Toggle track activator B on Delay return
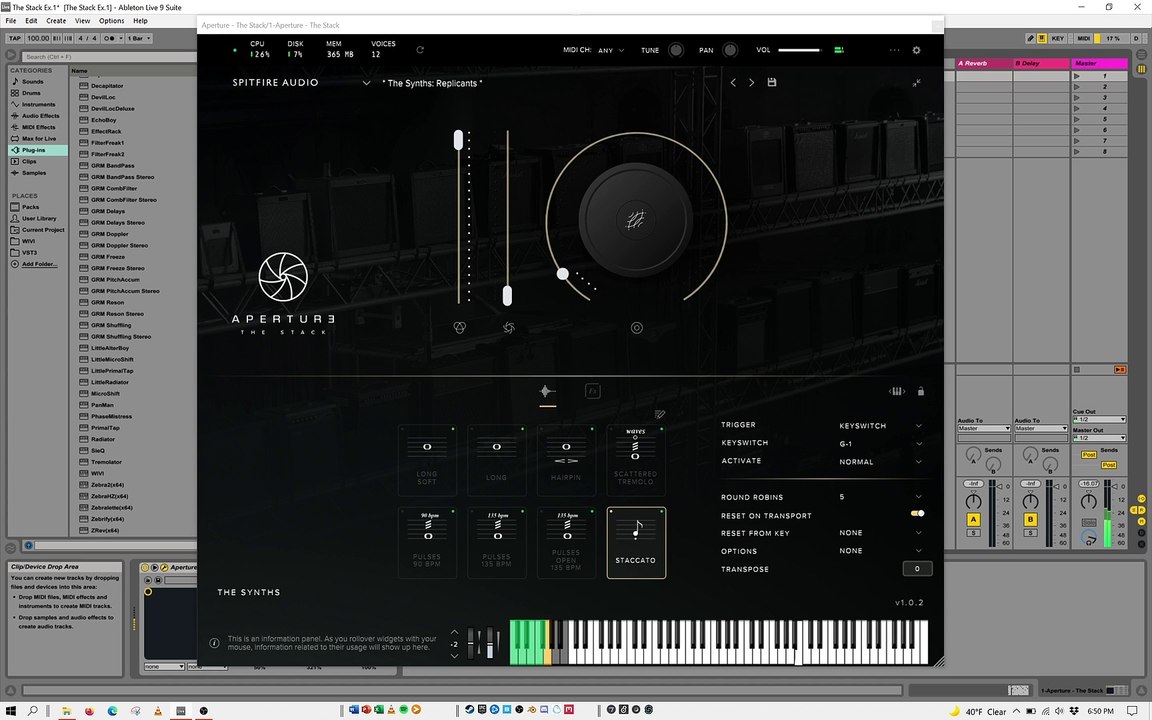Screen dimensions: 1152x720 pyautogui.click(x=1030, y=519)
